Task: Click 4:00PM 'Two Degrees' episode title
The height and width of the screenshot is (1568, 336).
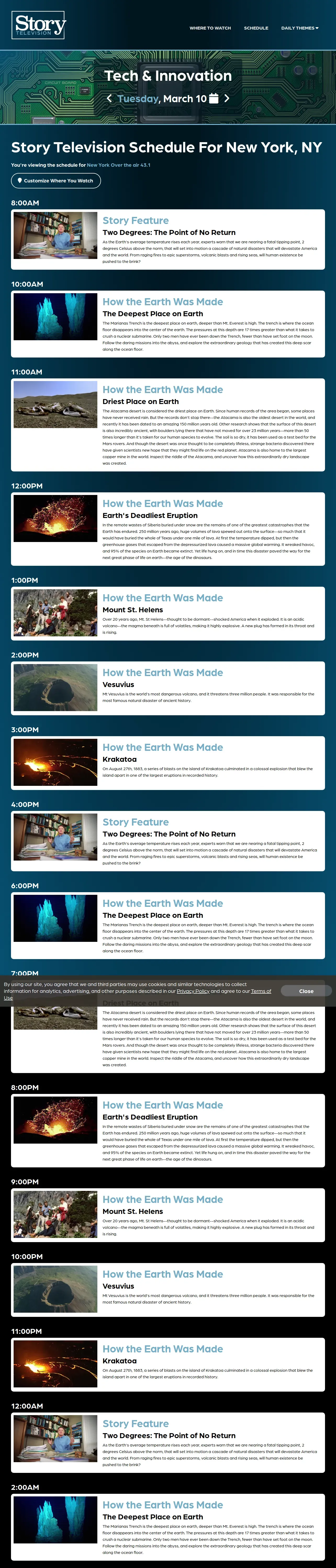Action: (169, 834)
